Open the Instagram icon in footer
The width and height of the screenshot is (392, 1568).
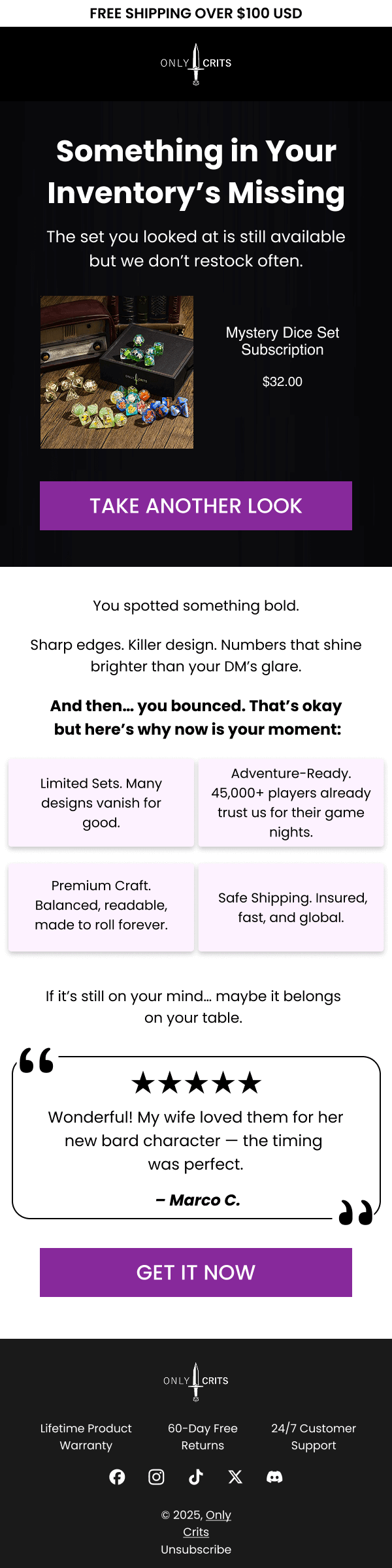[157, 1477]
